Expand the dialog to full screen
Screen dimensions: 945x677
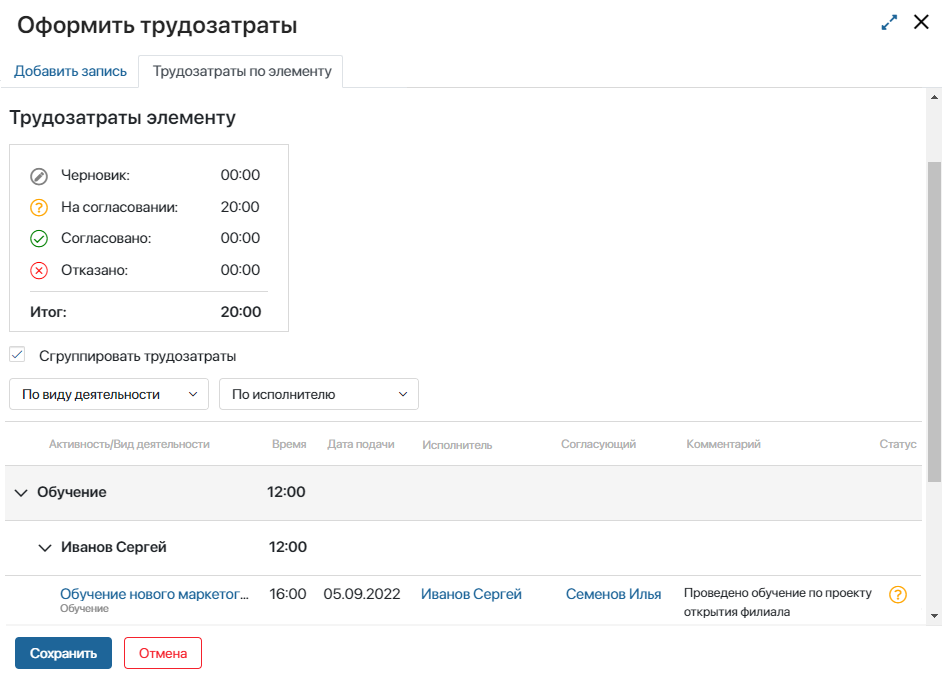[x=889, y=23]
